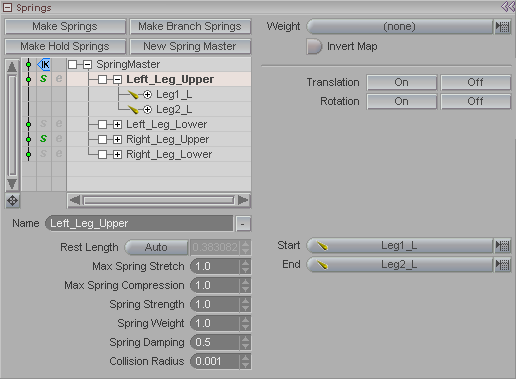This screenshot has width=516, height=379.
Task: Enable the Invert Map toggle
Action: point(314,46)
